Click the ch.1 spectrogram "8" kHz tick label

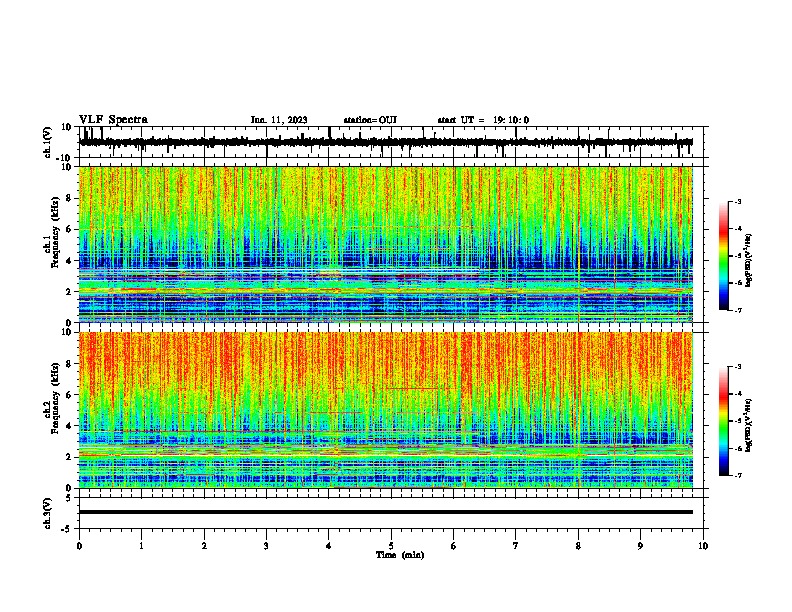(69, 198)
